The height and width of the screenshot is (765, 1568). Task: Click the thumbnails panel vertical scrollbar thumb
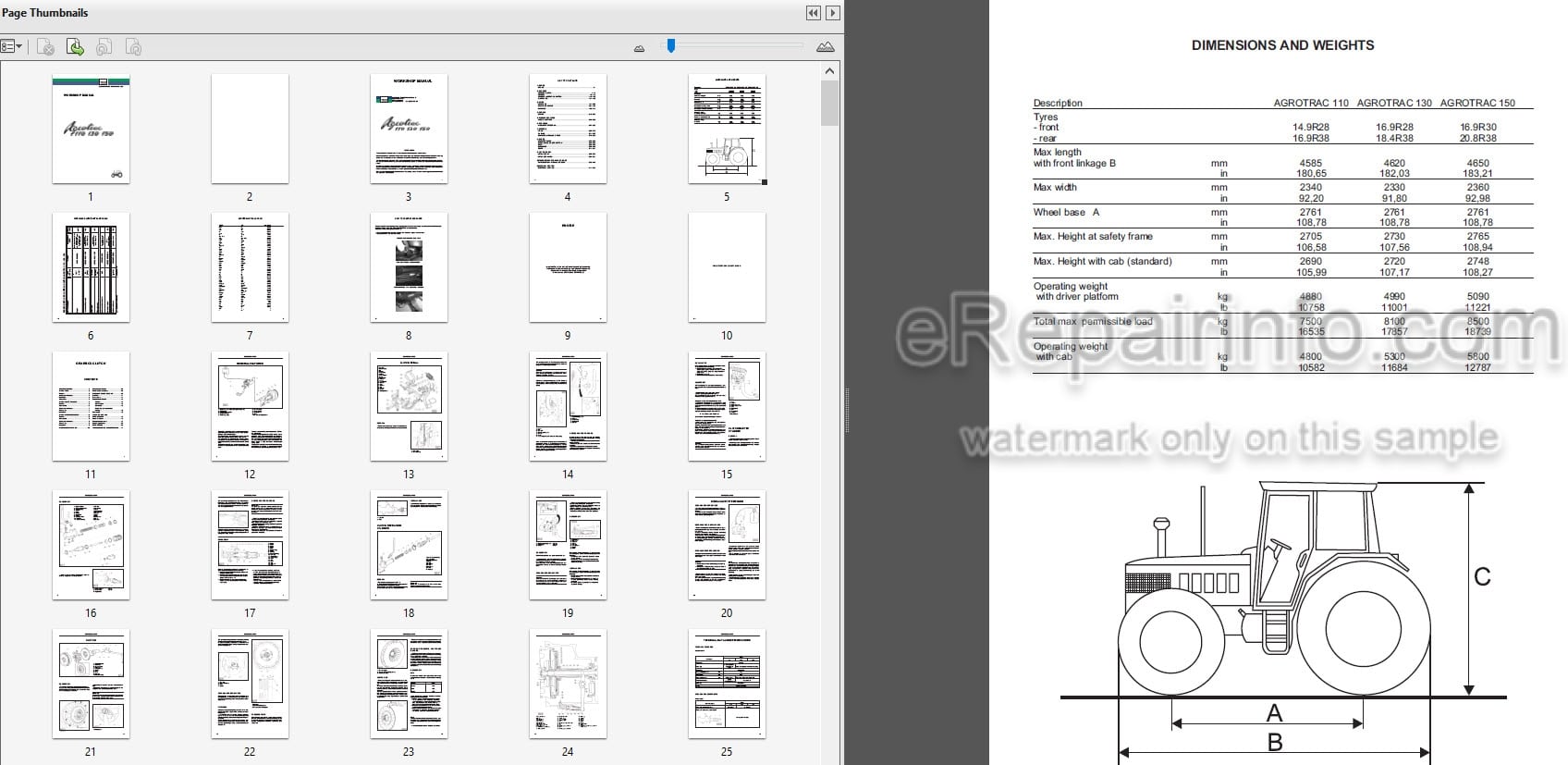coord(829,103)
